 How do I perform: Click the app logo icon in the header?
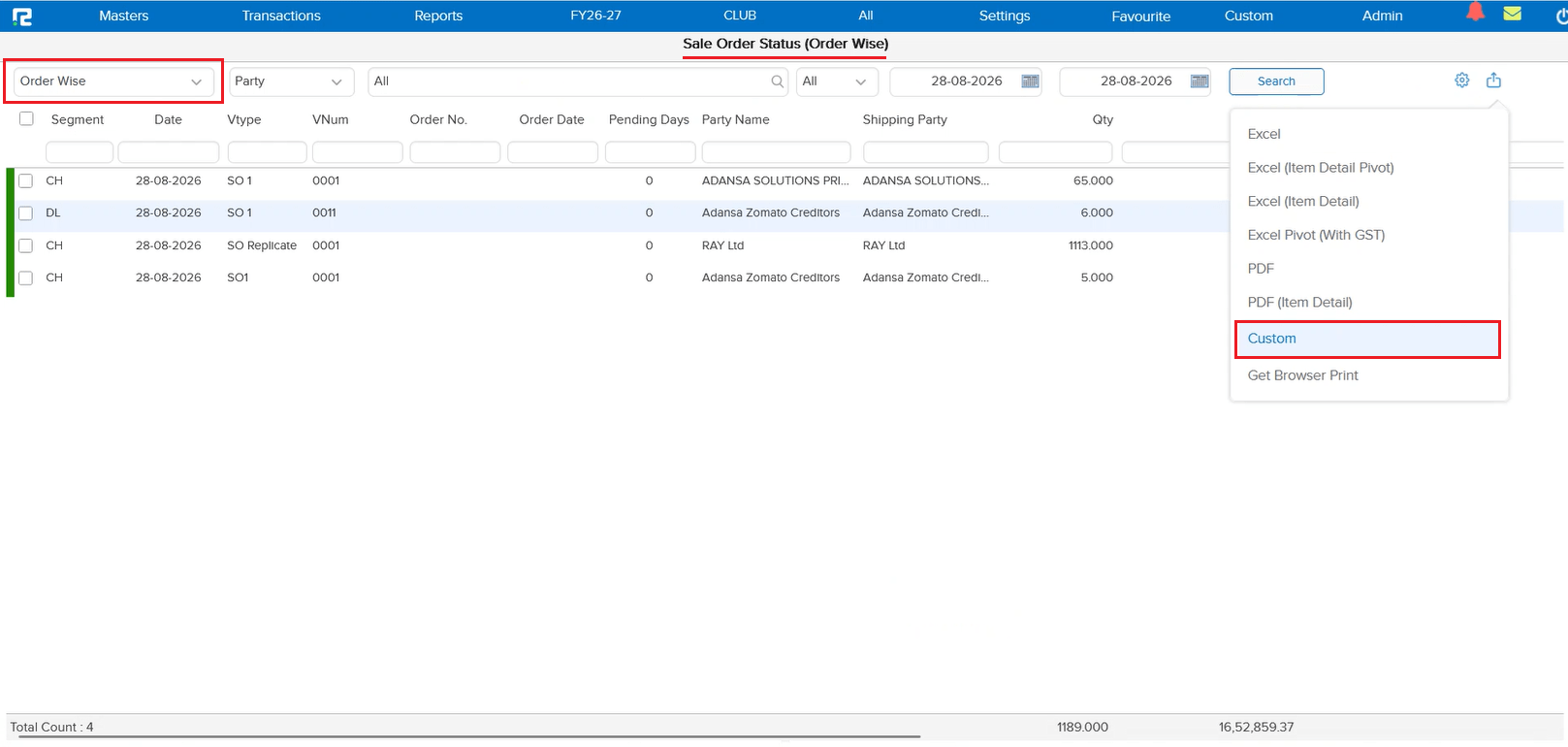pos(21,16)
